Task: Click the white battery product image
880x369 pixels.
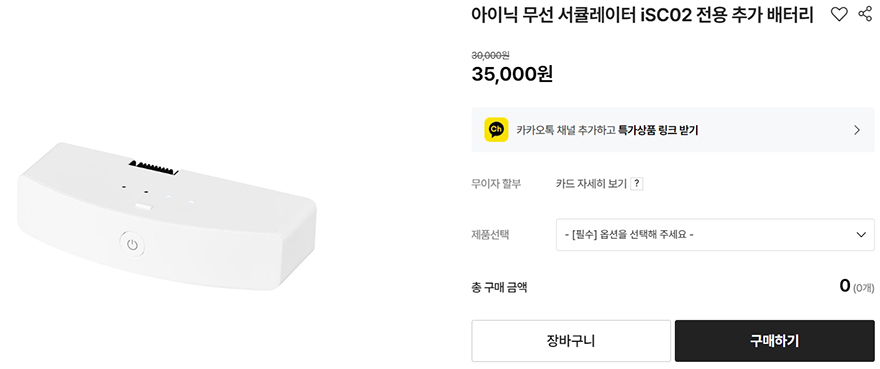Action: [x=164, y=216]
